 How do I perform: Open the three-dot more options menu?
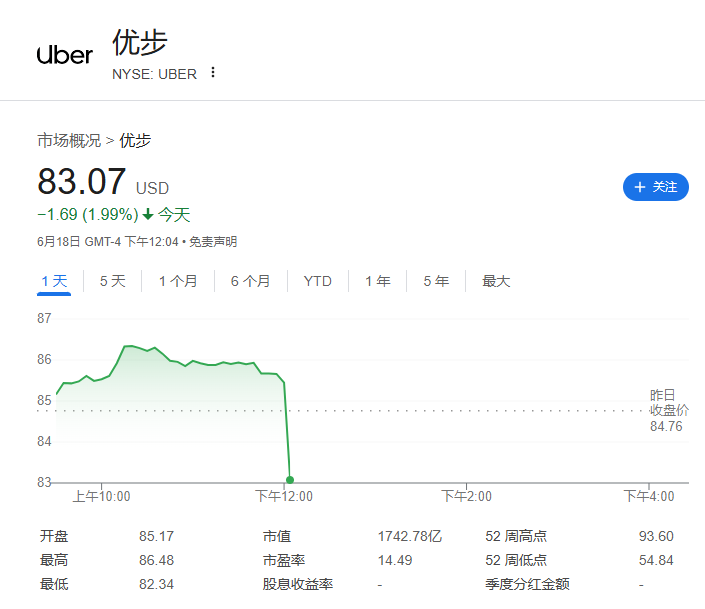[213, 72]
